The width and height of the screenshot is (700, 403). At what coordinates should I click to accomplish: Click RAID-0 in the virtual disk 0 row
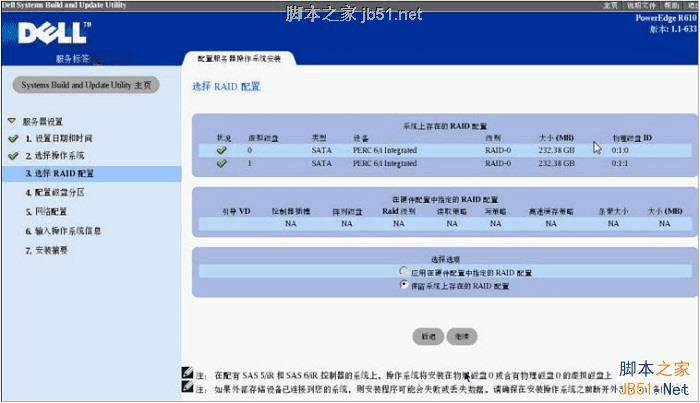[498, 150]
